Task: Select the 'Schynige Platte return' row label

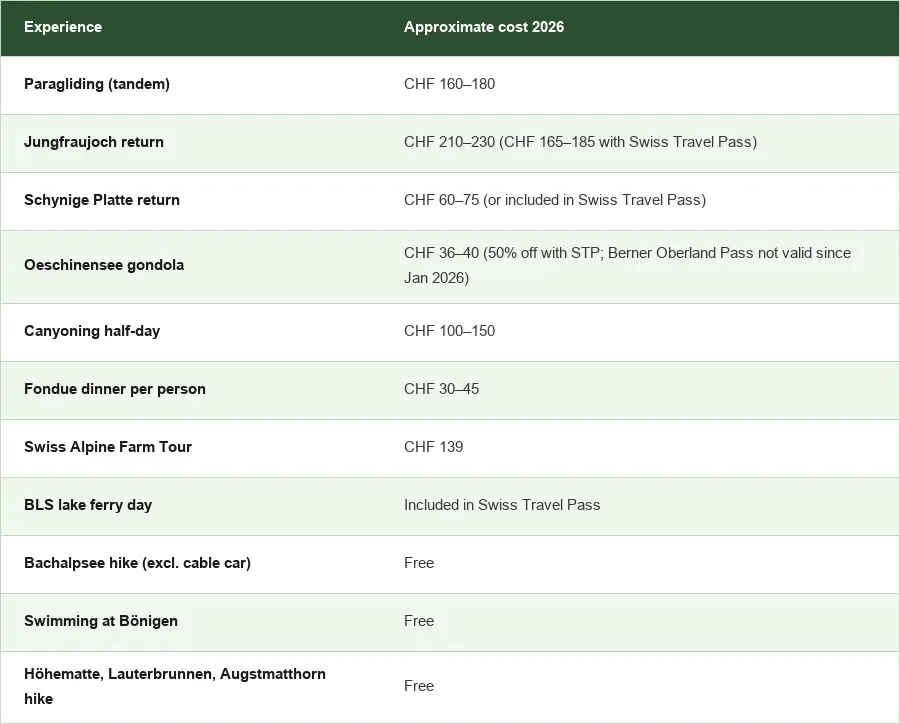Action: pyautogui.click(x=102, y=200)
